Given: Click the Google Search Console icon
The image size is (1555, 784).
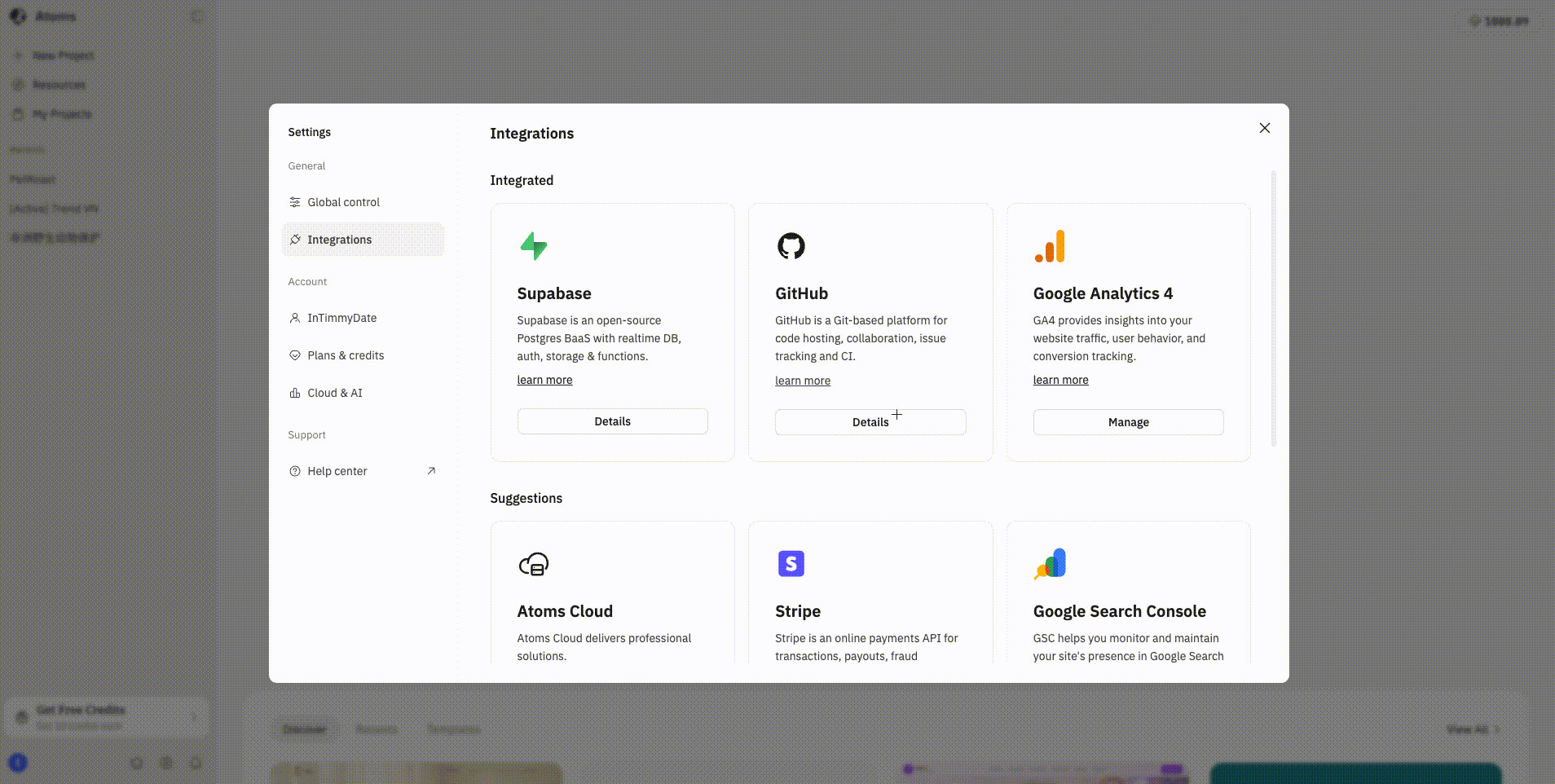Looking at the screenshot, I should point(1050,563).
